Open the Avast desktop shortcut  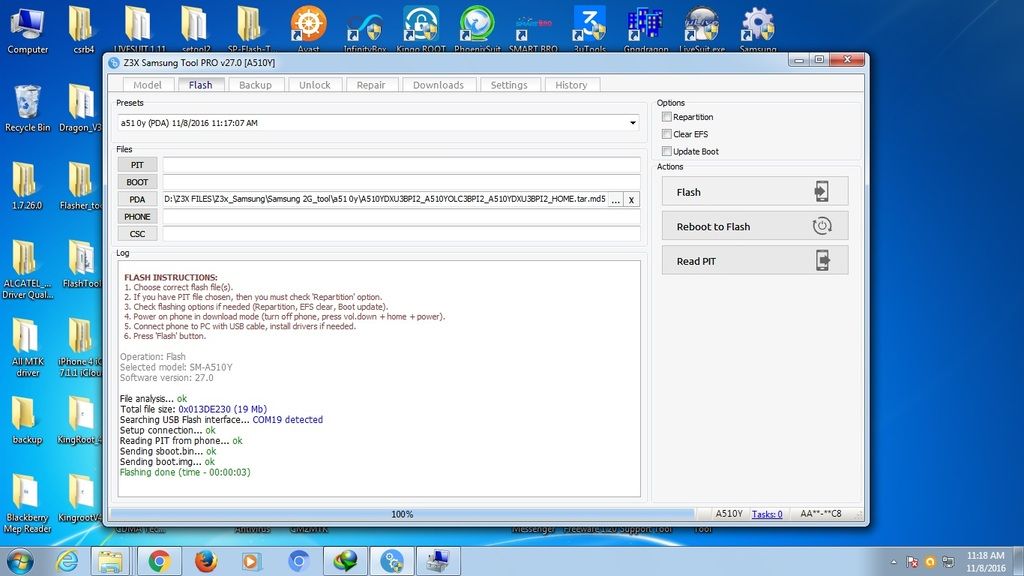[308, 28]
